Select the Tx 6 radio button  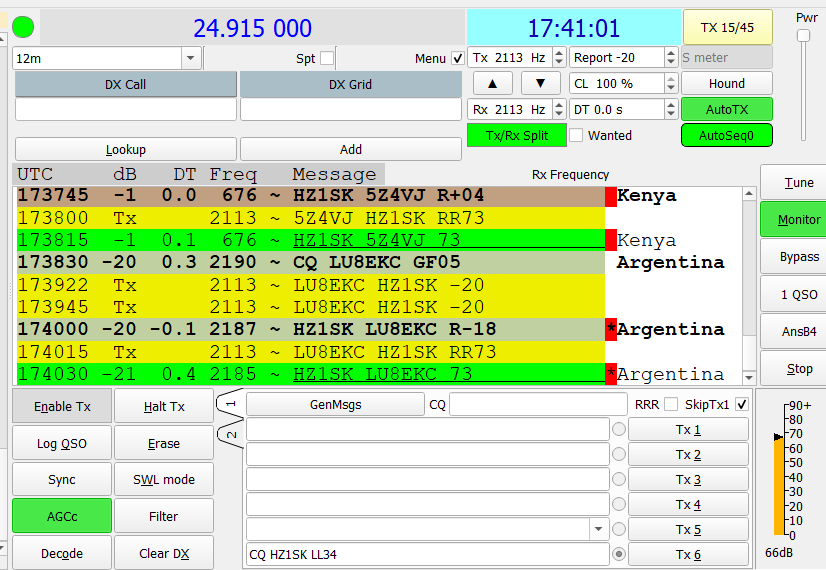tap(619, 554)
